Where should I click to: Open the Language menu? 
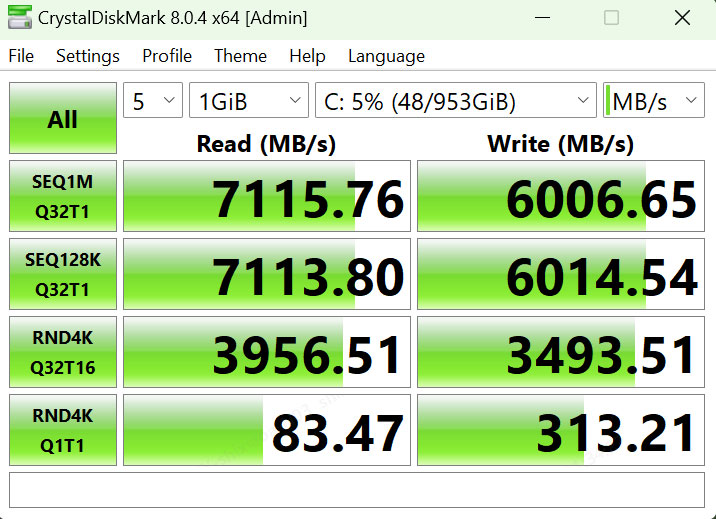(x=386, y=56)
